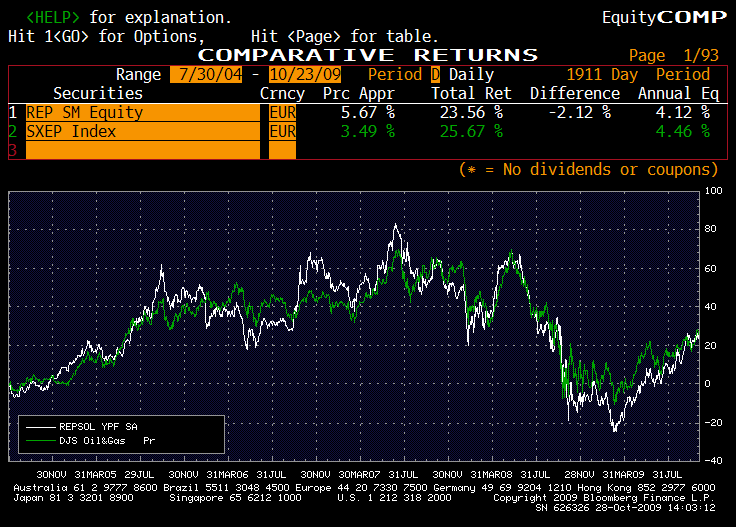This screenshot has width=736, height=527.
Task: Click the range start date 7/30/04 field
Action: [x=206, y=75]
